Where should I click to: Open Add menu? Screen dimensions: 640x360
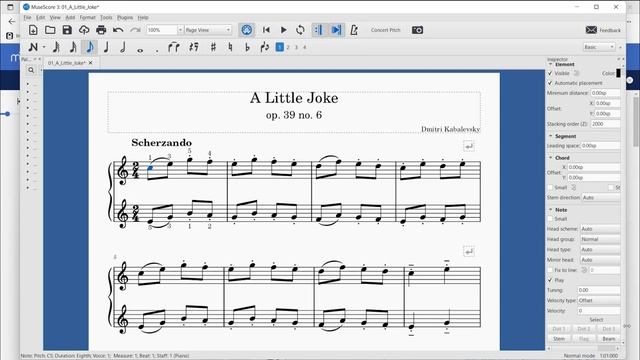[70, 18]
